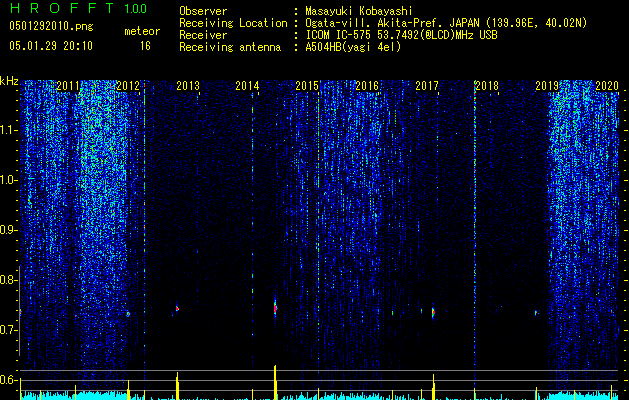Click the 2011 time marker
629x400 pixels.
(68, 86)
